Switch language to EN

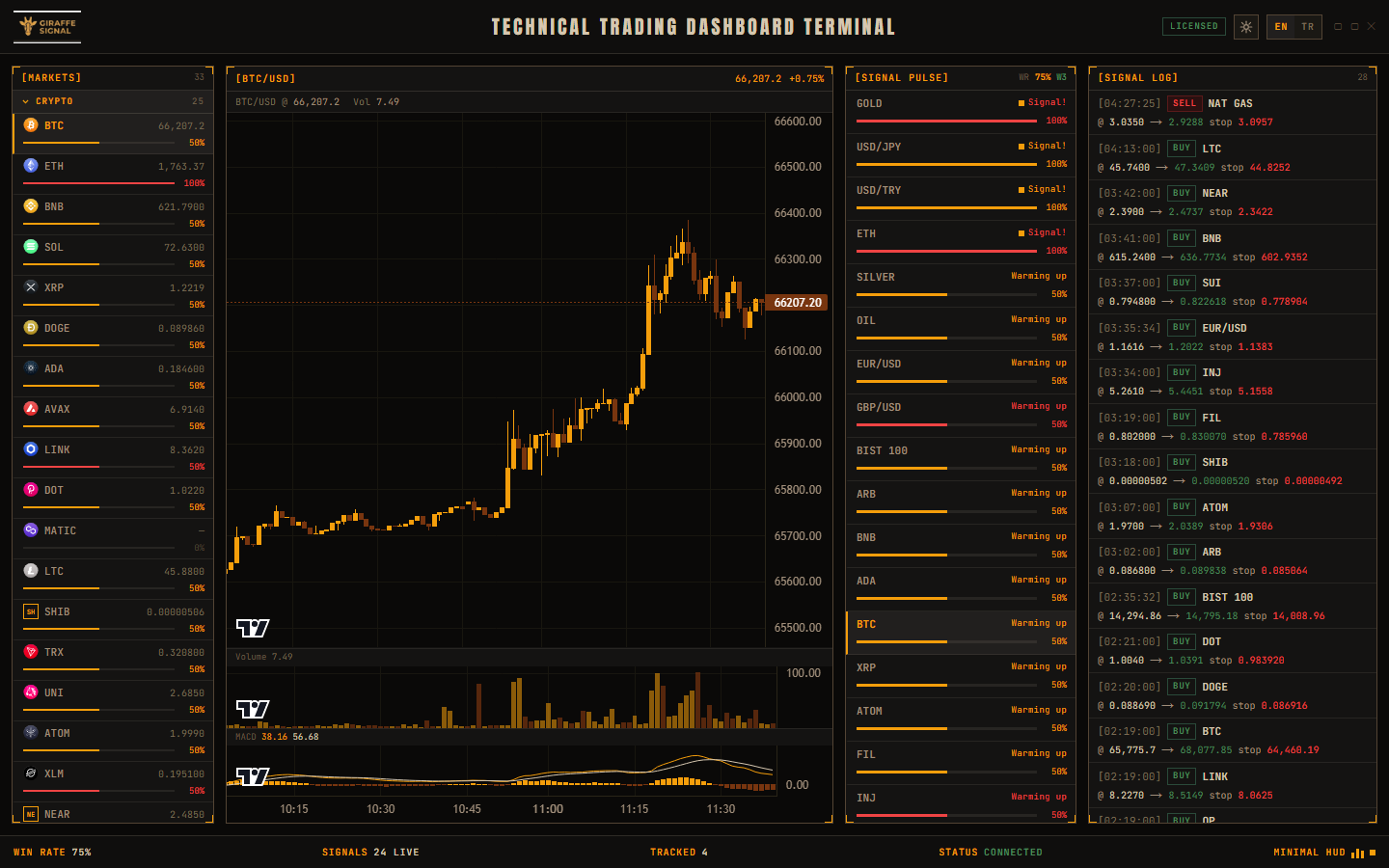[x=1281, y=27]
